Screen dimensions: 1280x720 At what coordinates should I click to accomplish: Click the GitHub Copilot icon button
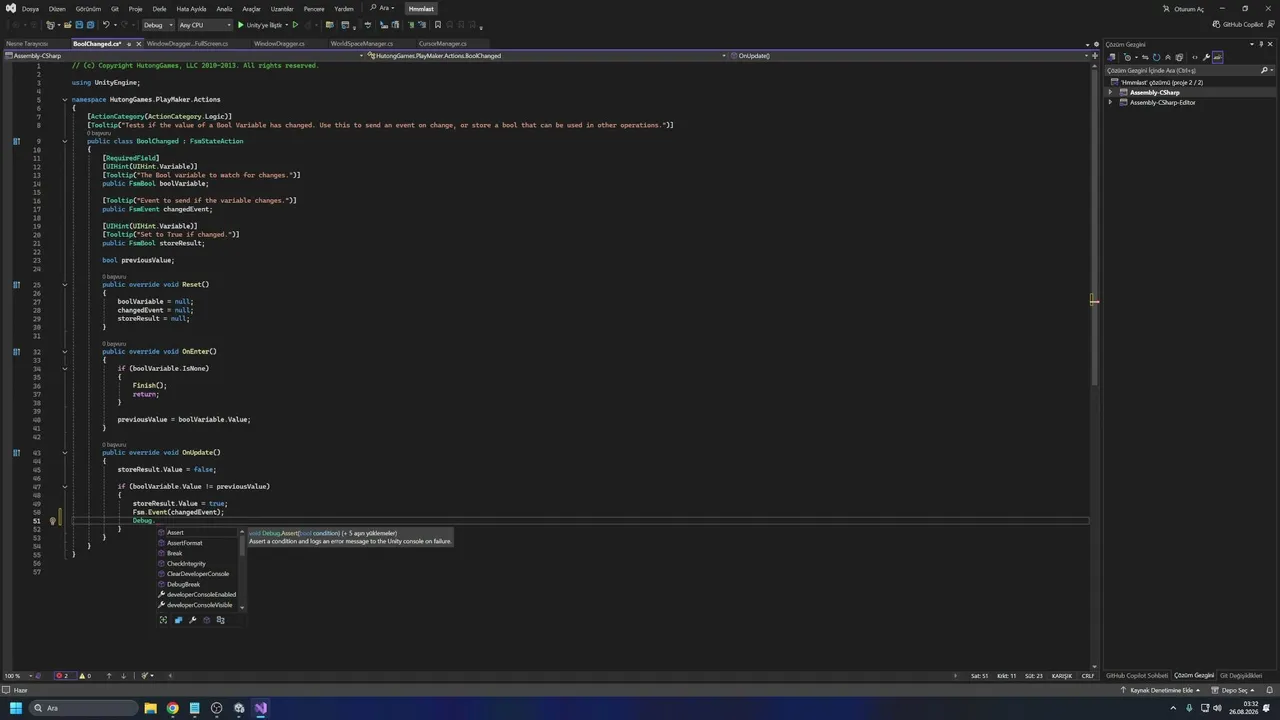click(1237, 25)
